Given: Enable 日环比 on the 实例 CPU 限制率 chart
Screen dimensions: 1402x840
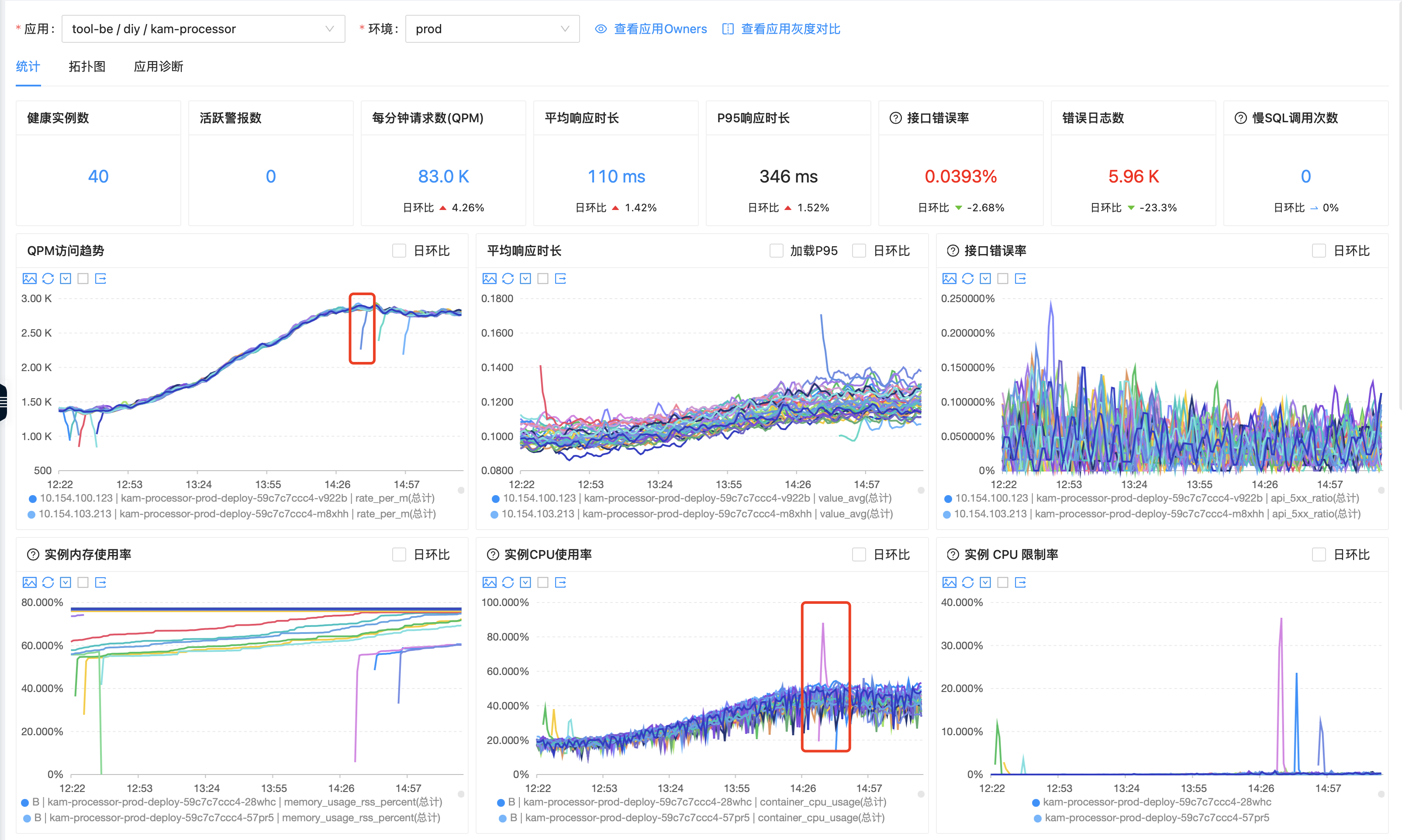Looking at the screenshot, I should [x=1319, y=555].
